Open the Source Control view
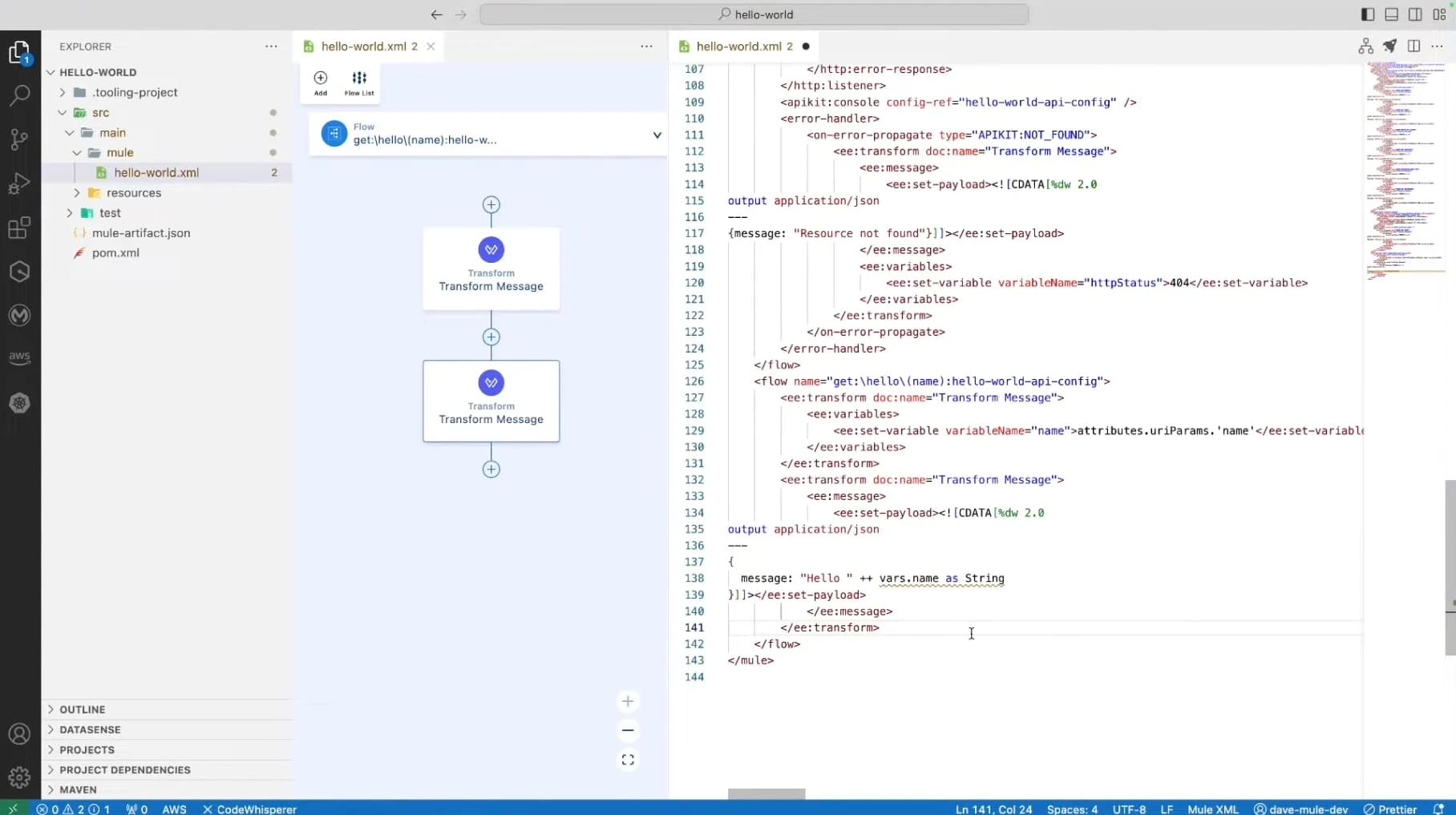The height and width of the screenshot is (815, 1456). pyautogui.click(x=19, y=139)
